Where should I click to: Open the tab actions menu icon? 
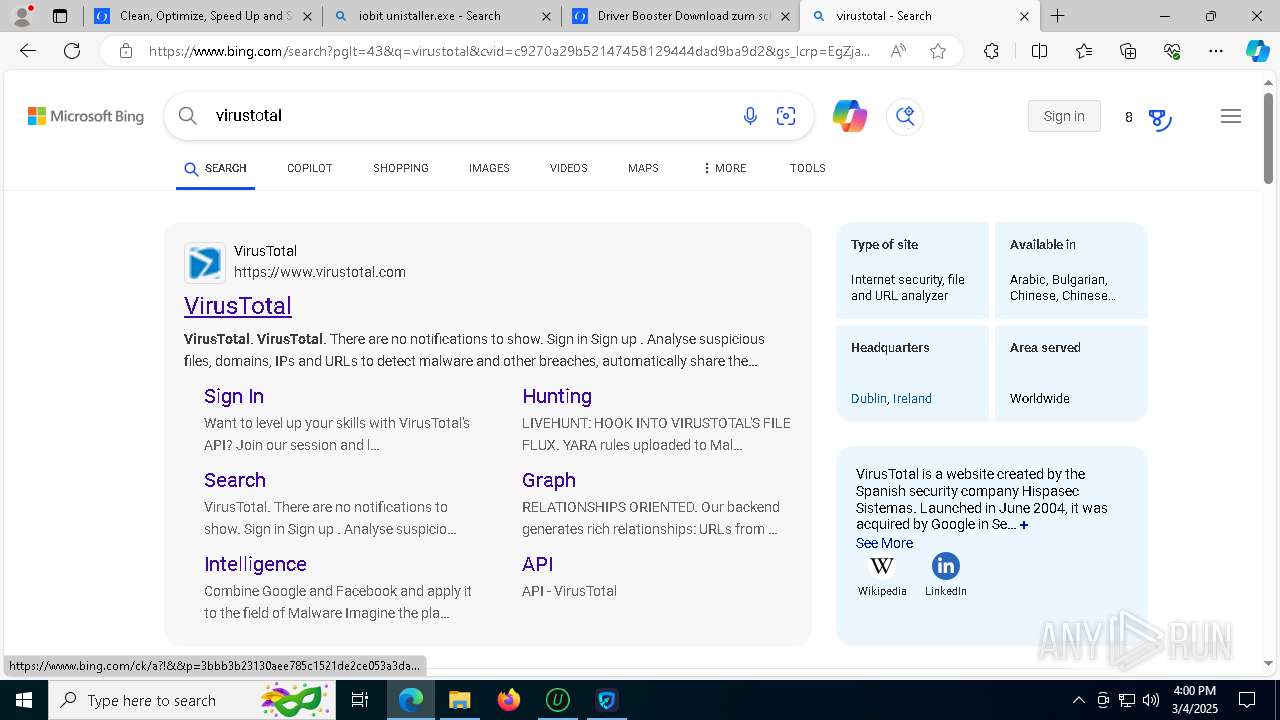coord(60,16)
